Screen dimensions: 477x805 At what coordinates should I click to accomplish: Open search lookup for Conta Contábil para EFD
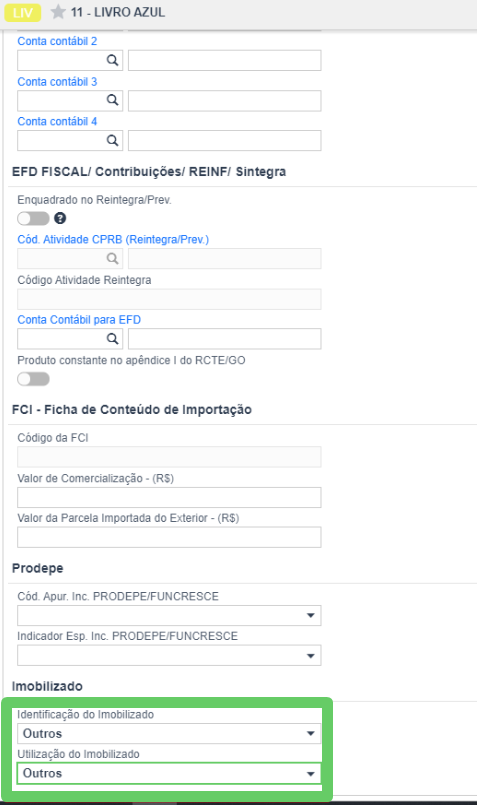112,339
